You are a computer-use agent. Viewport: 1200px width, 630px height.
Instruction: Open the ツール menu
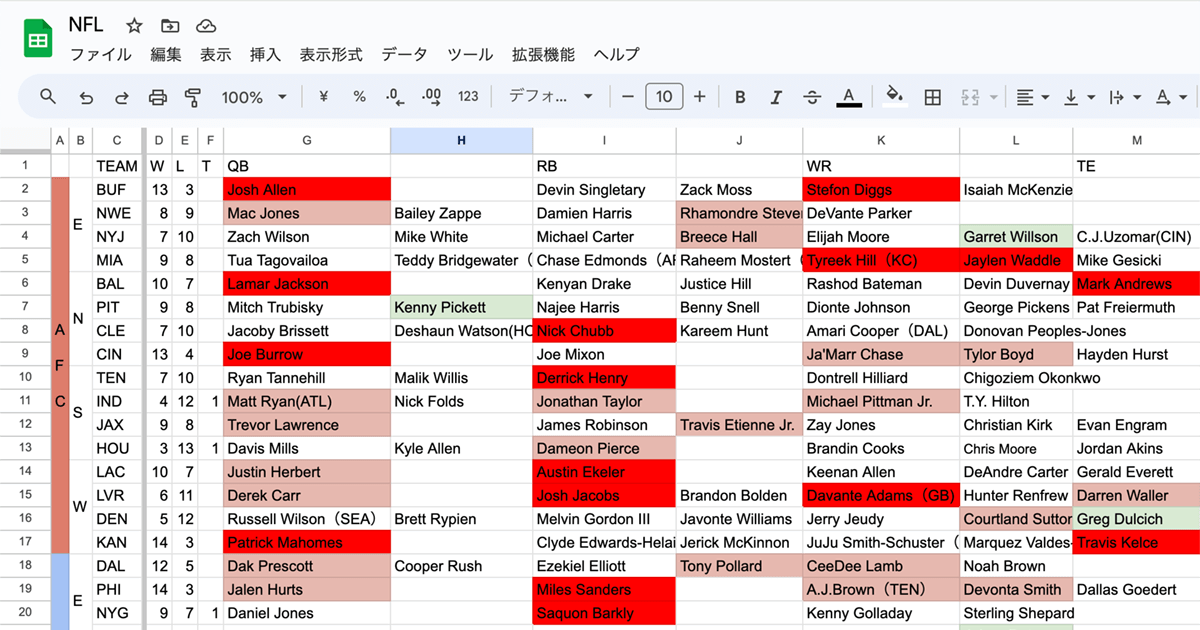tap(470, 55)
